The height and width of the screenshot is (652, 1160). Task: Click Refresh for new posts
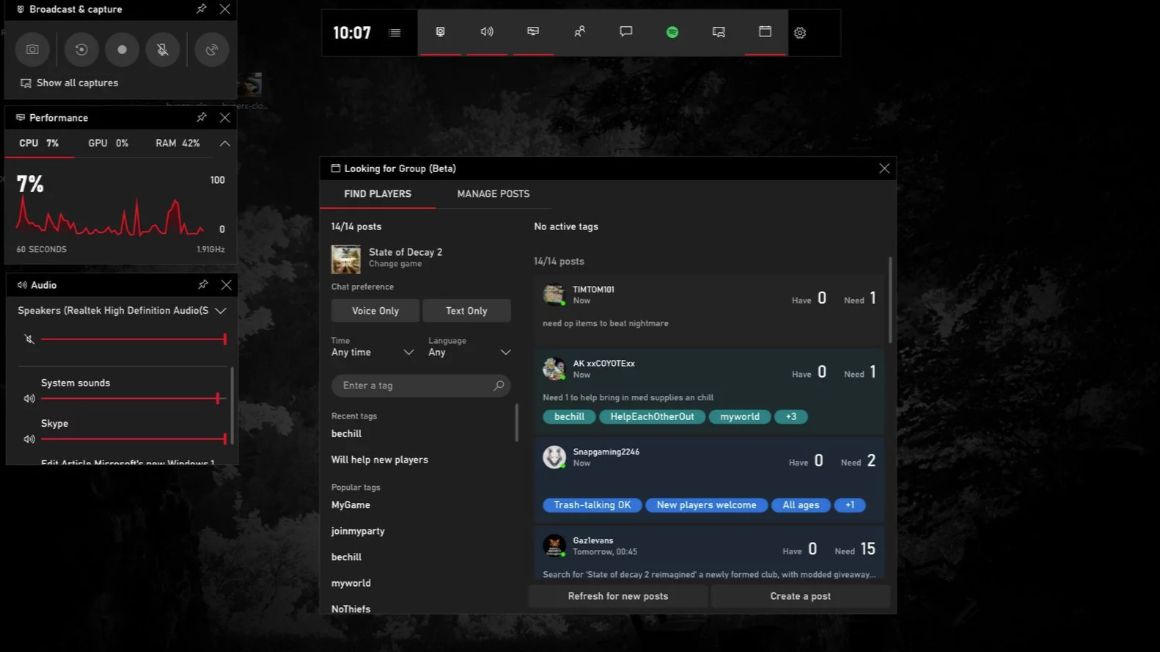[x=617, y=595]
